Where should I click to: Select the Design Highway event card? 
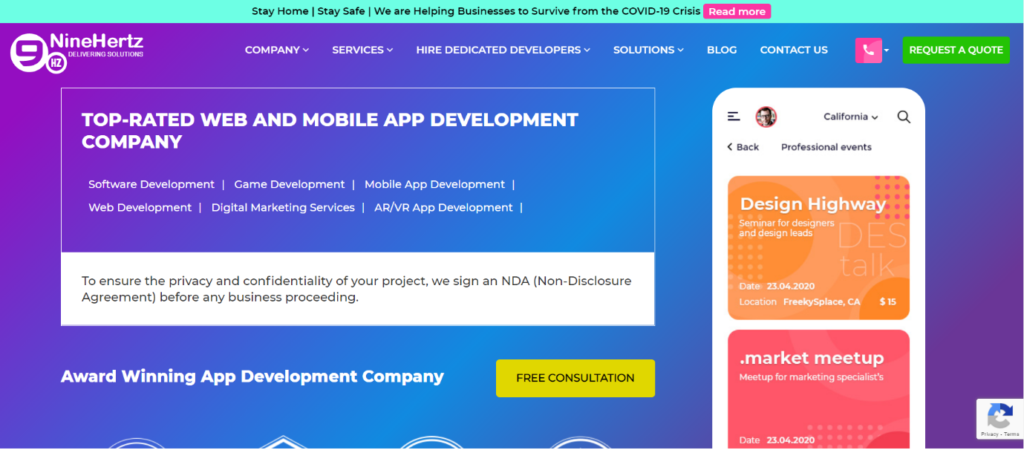tap(818, 247)
